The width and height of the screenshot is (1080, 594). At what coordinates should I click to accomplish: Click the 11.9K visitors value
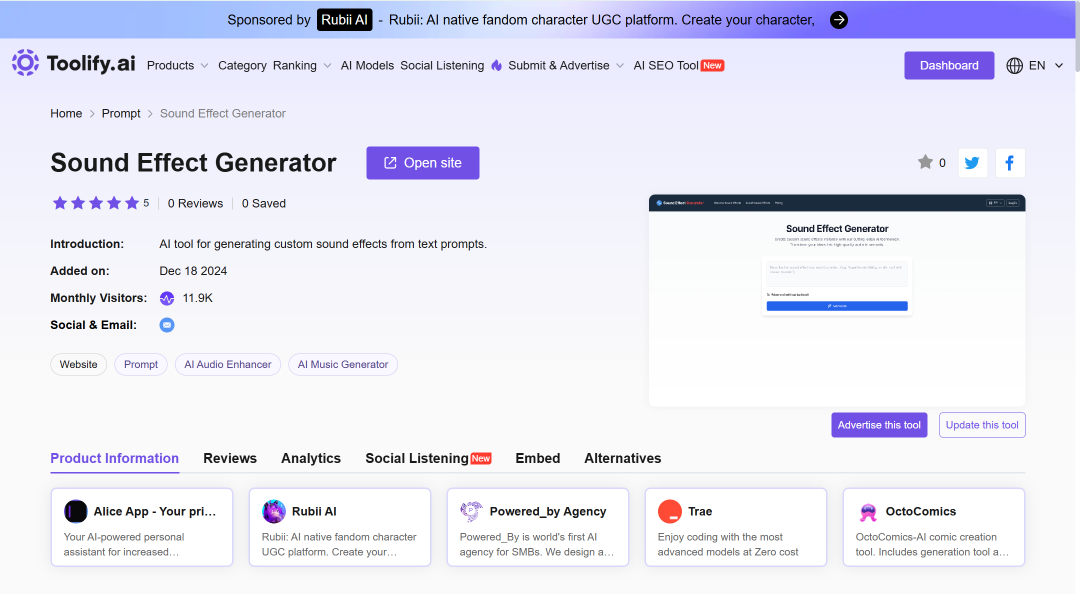(198, 298)
